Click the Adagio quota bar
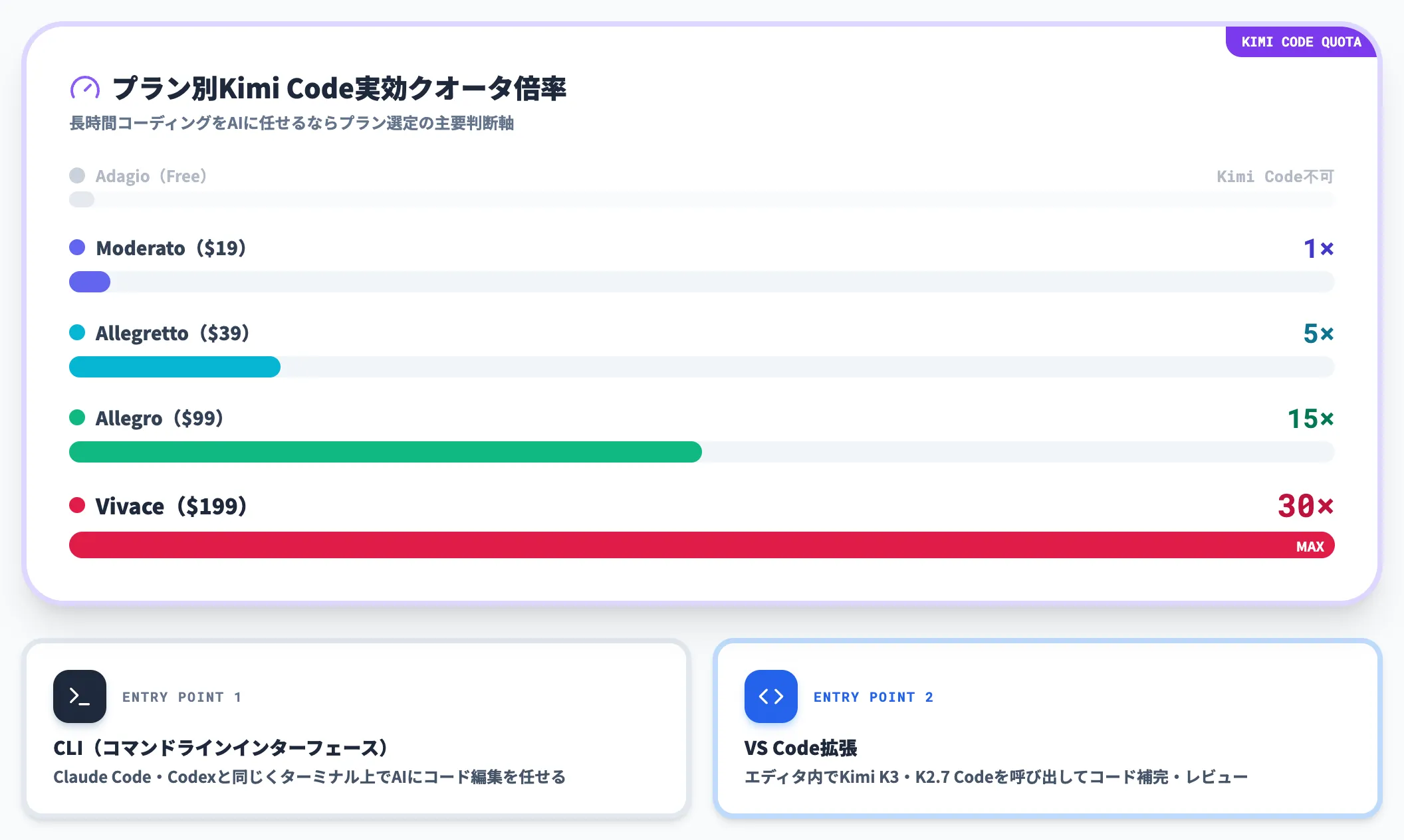The image size is (1404, 840). coord(701,199)
